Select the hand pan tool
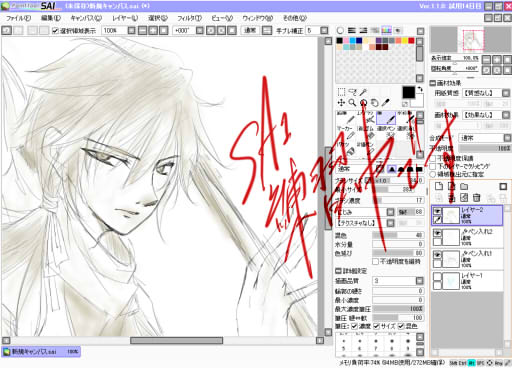512x368 pixels. (x=375, y=103)
